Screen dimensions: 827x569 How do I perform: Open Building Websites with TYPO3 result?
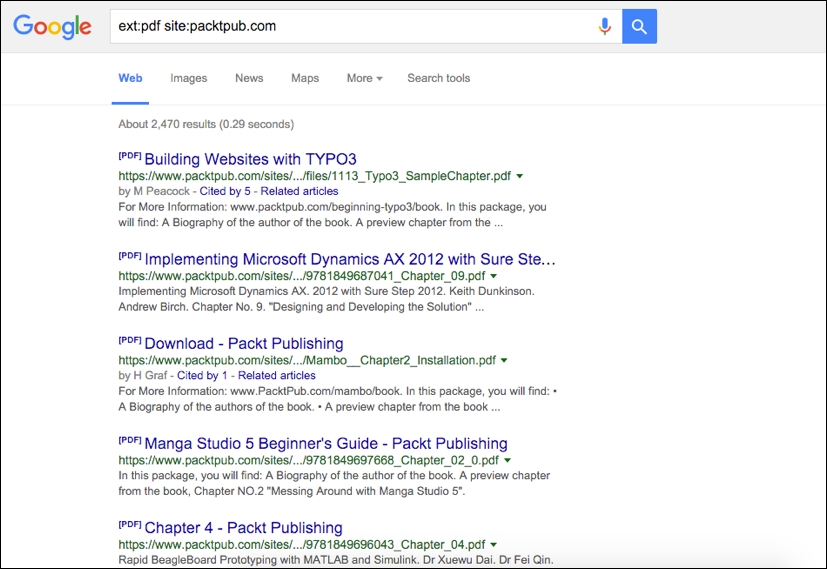[250, 159]
